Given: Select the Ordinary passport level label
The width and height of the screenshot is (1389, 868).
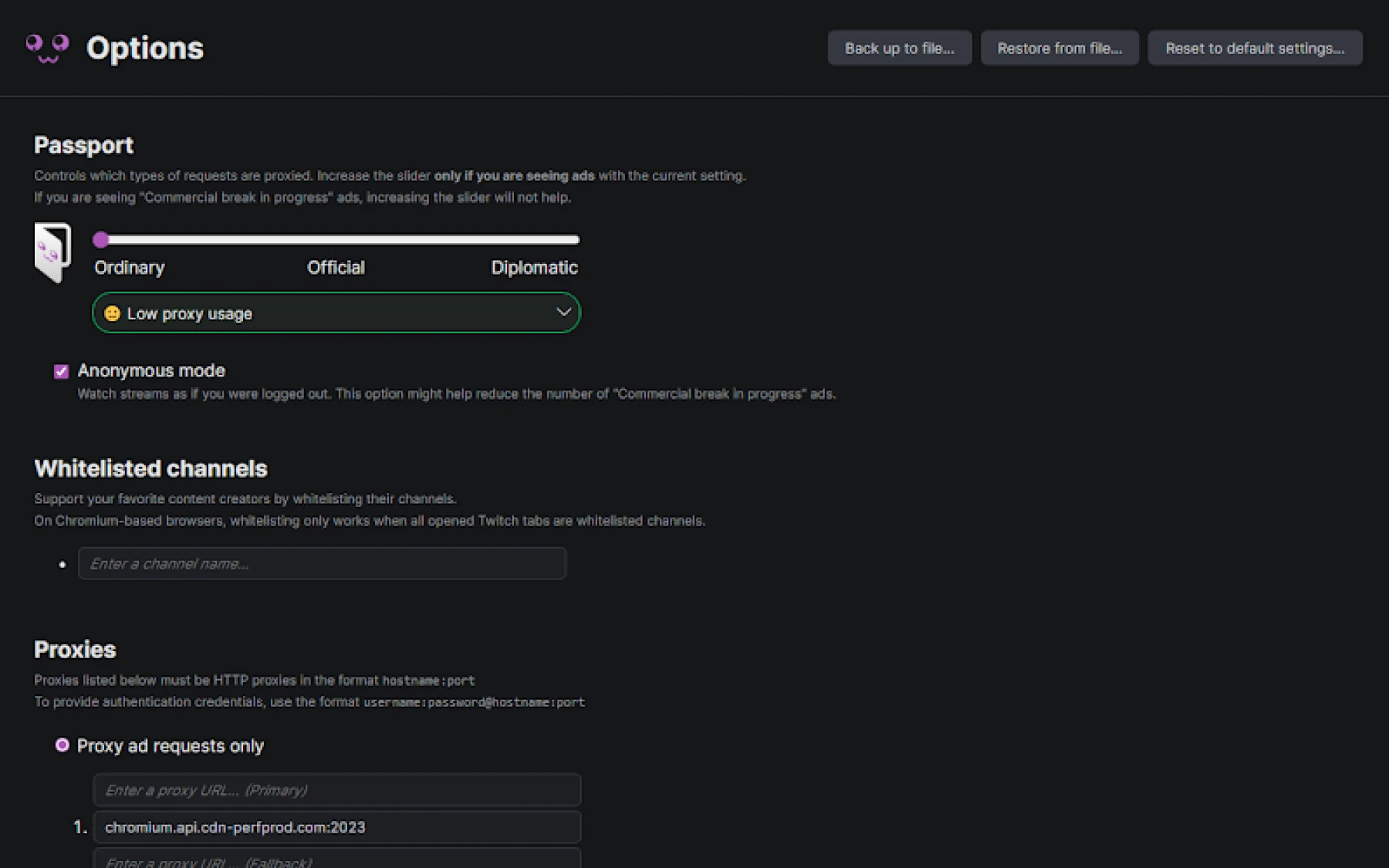Looking at the screenshot, I should (x=129, y=268).
